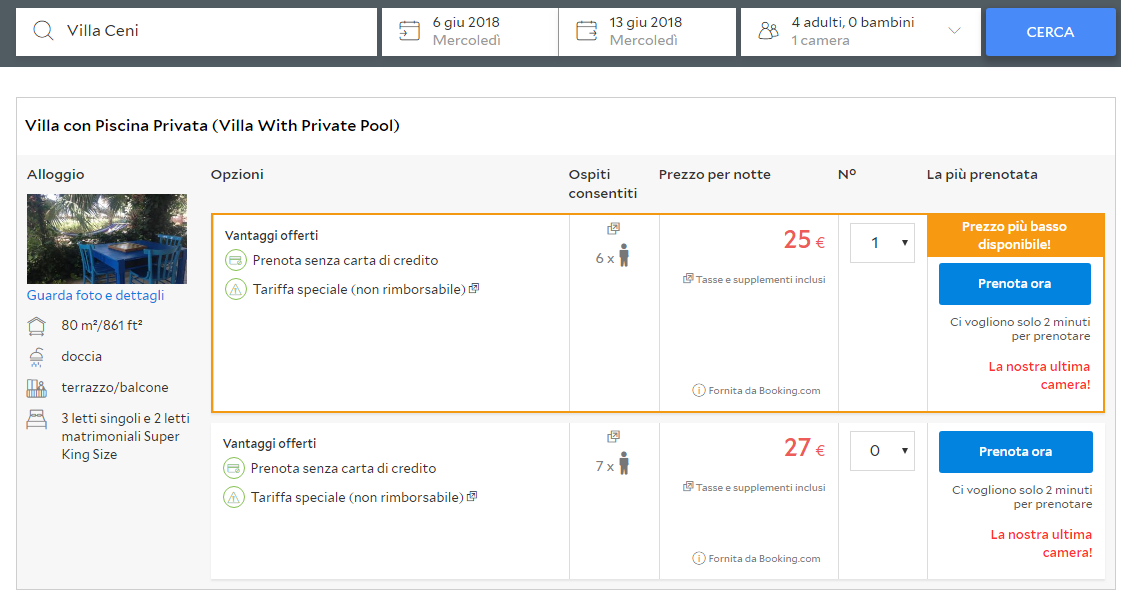Click 'Prenota ora' for the 25 € offer
This screenshot has width=1121, height=594.
click(1014, 284)
